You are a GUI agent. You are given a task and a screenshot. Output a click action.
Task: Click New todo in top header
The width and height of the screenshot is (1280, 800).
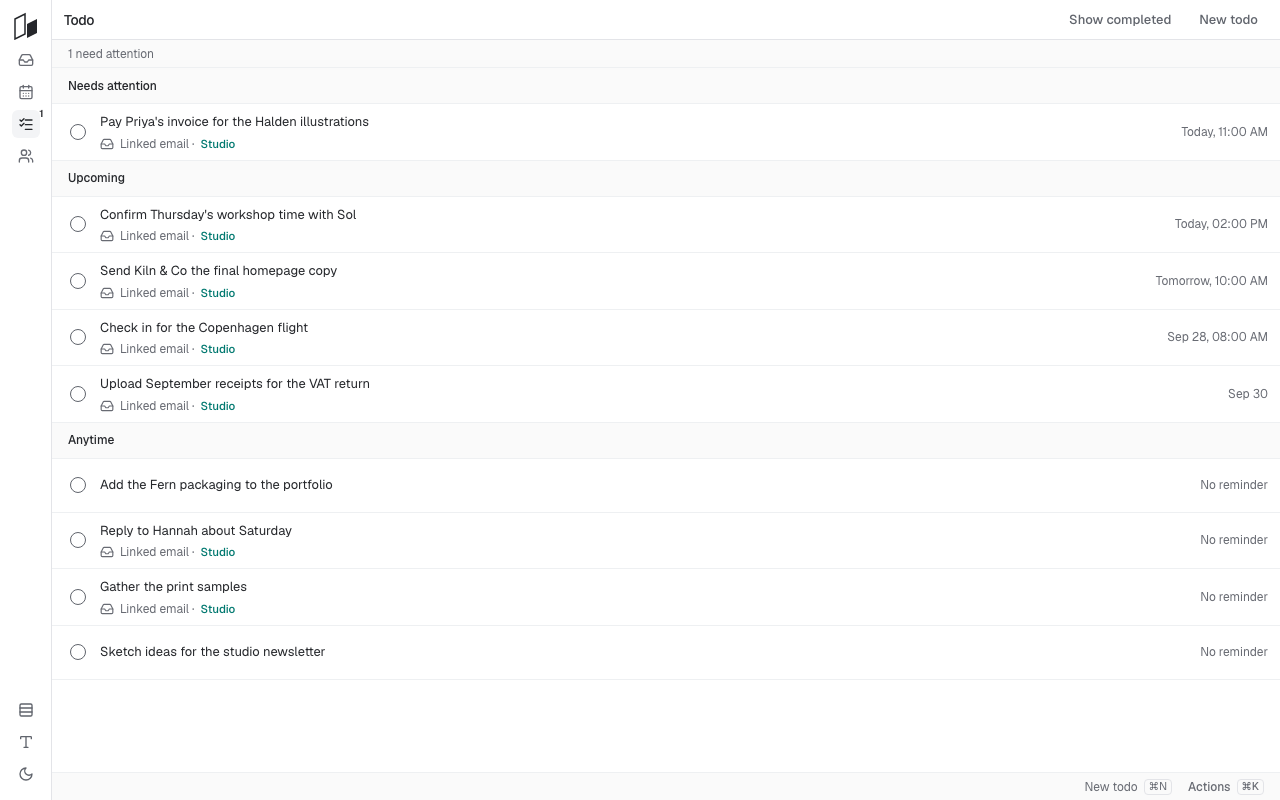pos(1228,20)
